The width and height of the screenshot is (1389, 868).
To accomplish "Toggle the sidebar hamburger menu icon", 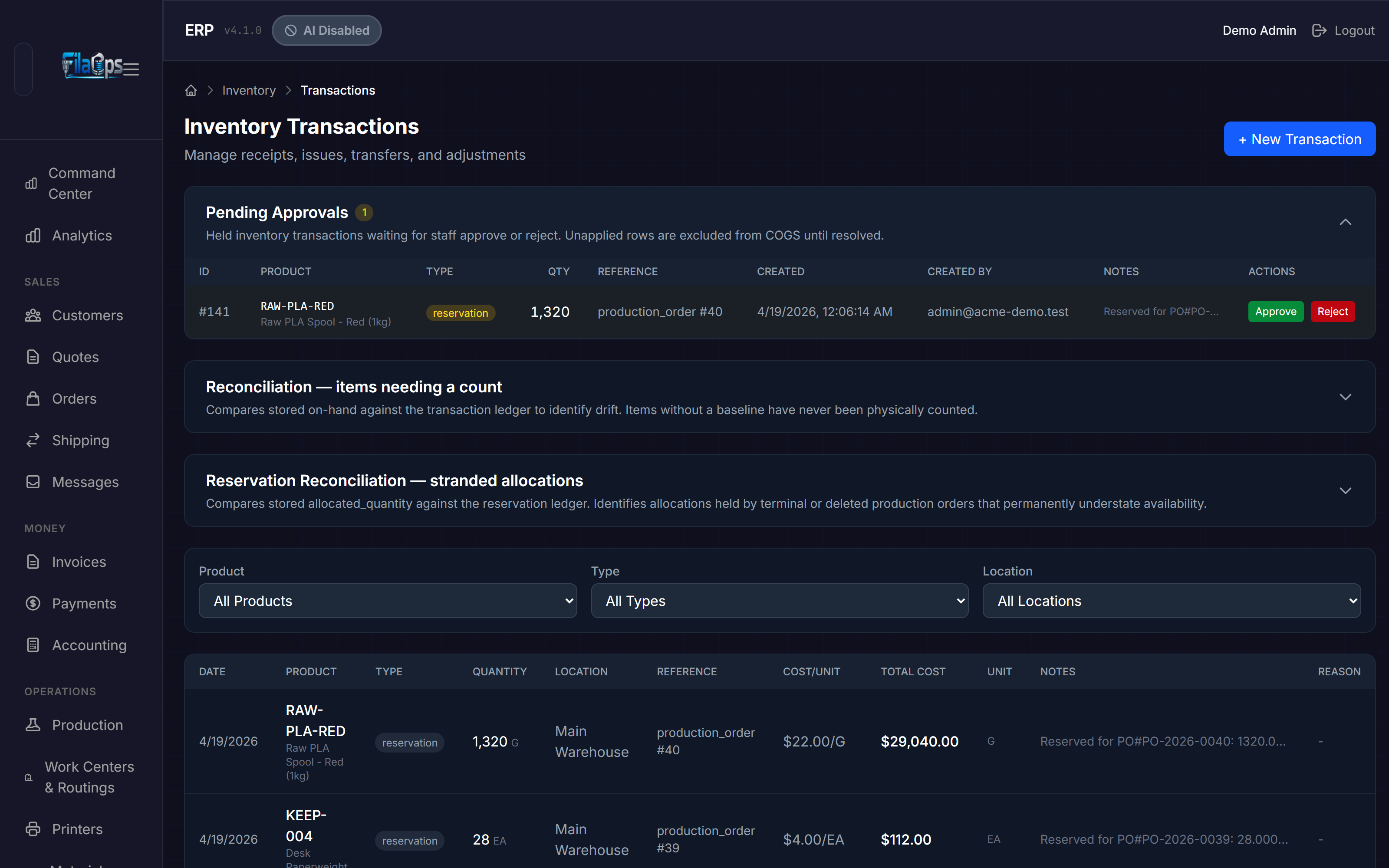I will (132, 69).
